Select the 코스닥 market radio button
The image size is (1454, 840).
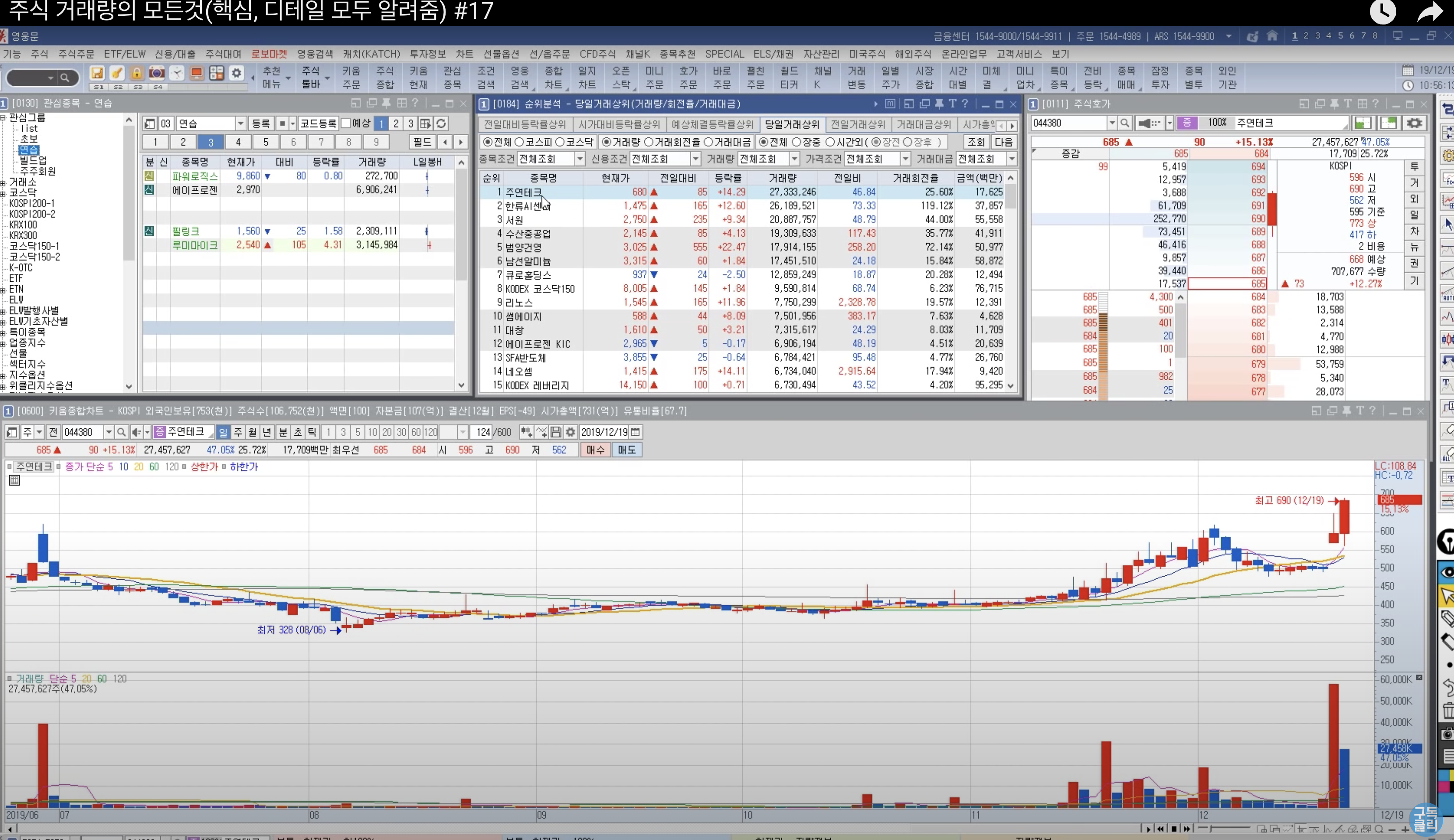(560, 142)
